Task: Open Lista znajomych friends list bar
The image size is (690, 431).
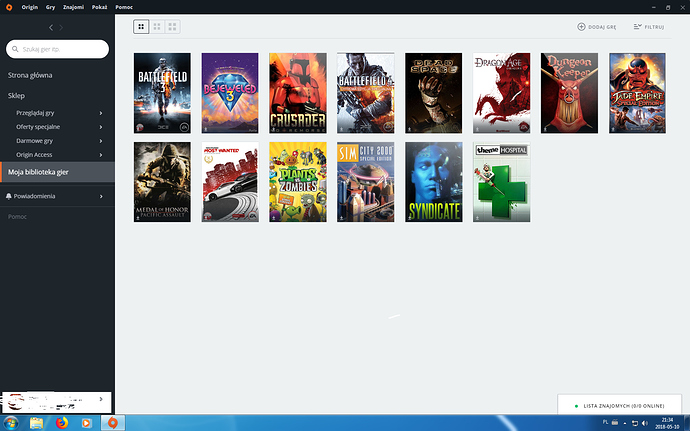Action: pos(620,405)
